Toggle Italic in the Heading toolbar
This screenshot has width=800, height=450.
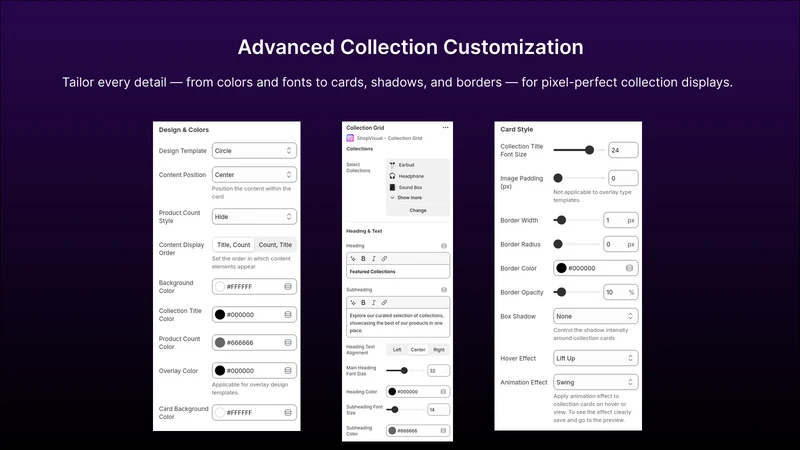tap(373, 259)
